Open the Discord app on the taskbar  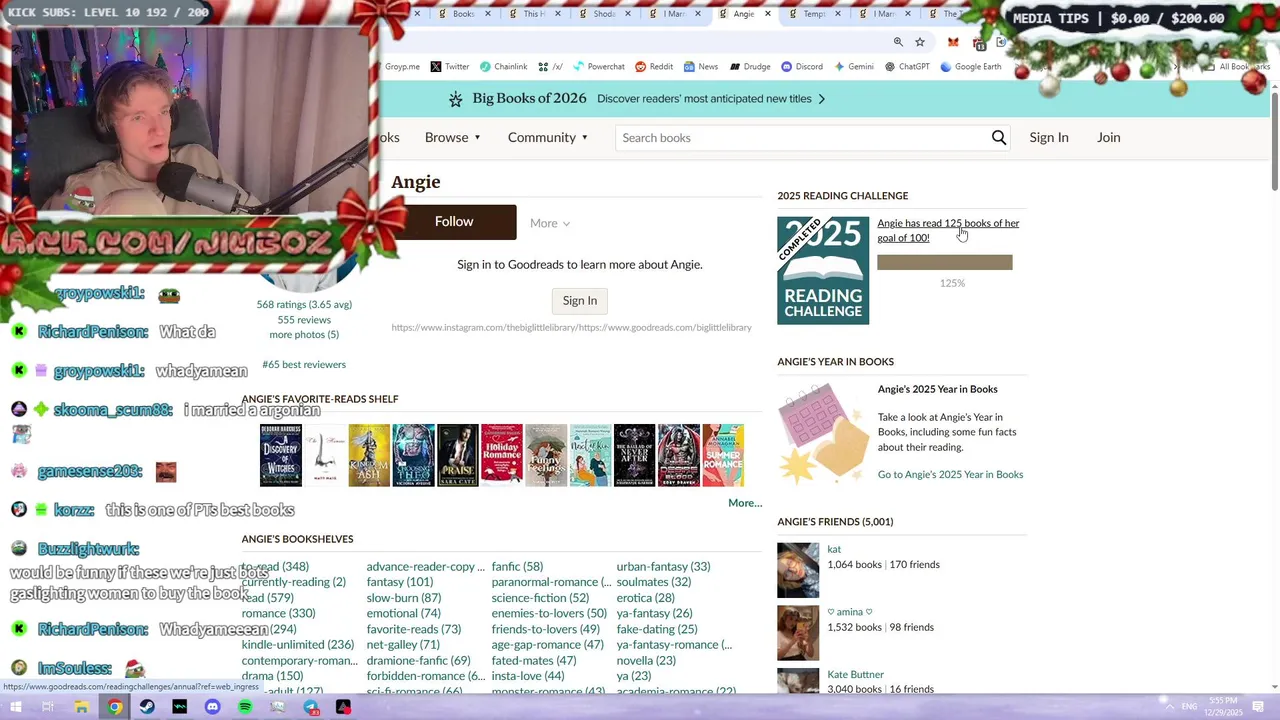point(212,707)
